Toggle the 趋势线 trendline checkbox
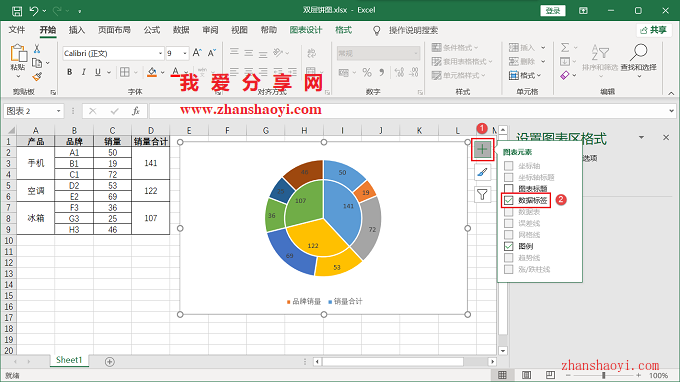The image size is (680, 382). pyautogui.click(x=509, y=258)
